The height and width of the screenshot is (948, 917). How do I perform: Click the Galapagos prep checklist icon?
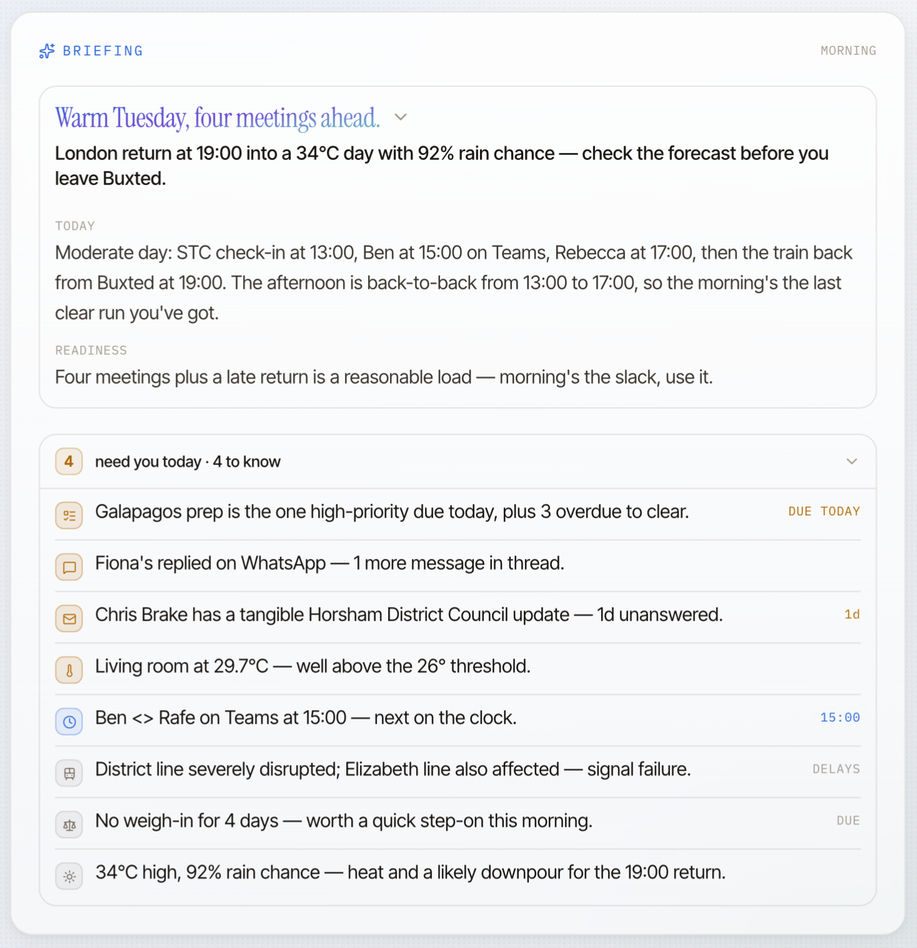tap(69, 516)
